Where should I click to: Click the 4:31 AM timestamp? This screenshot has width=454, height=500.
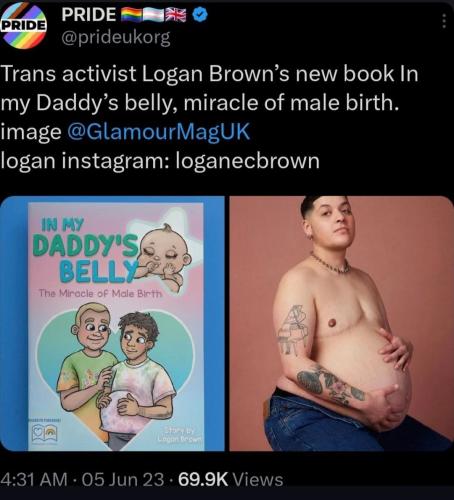pyautogui.click(x=34, y=480)
